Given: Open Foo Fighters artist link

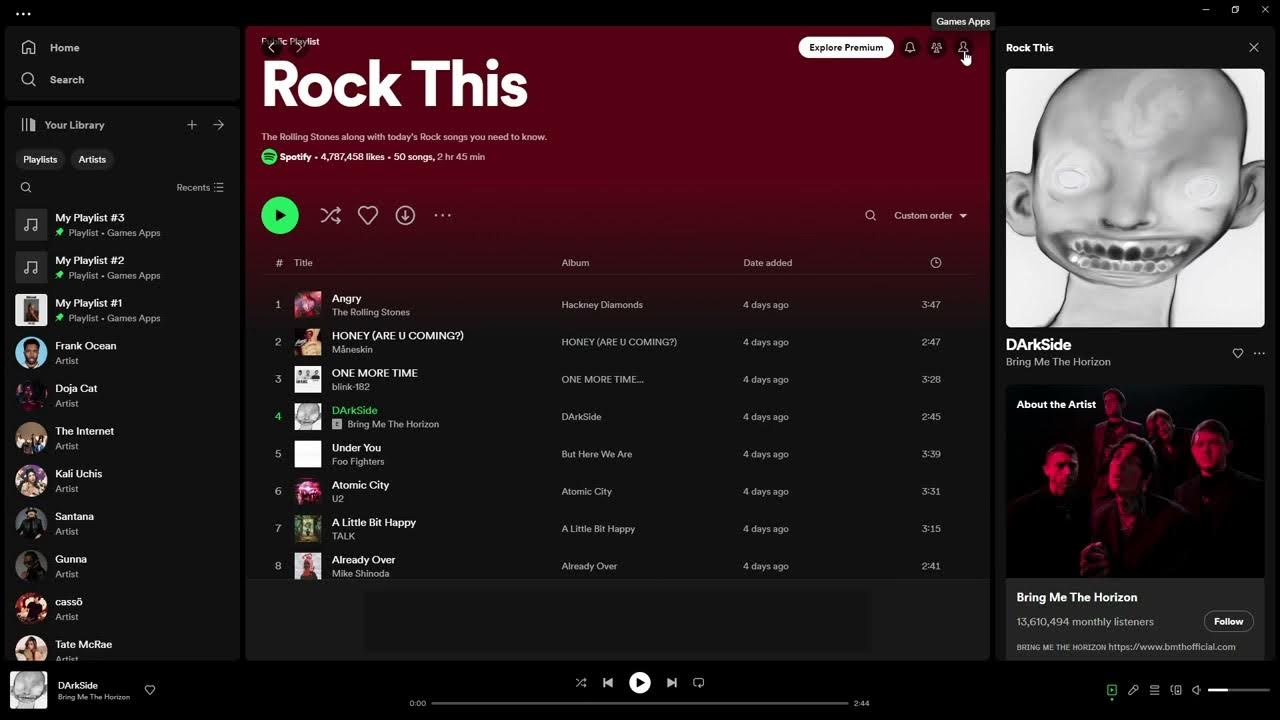Looking at the screenshot, I should [x=358, y=461].
